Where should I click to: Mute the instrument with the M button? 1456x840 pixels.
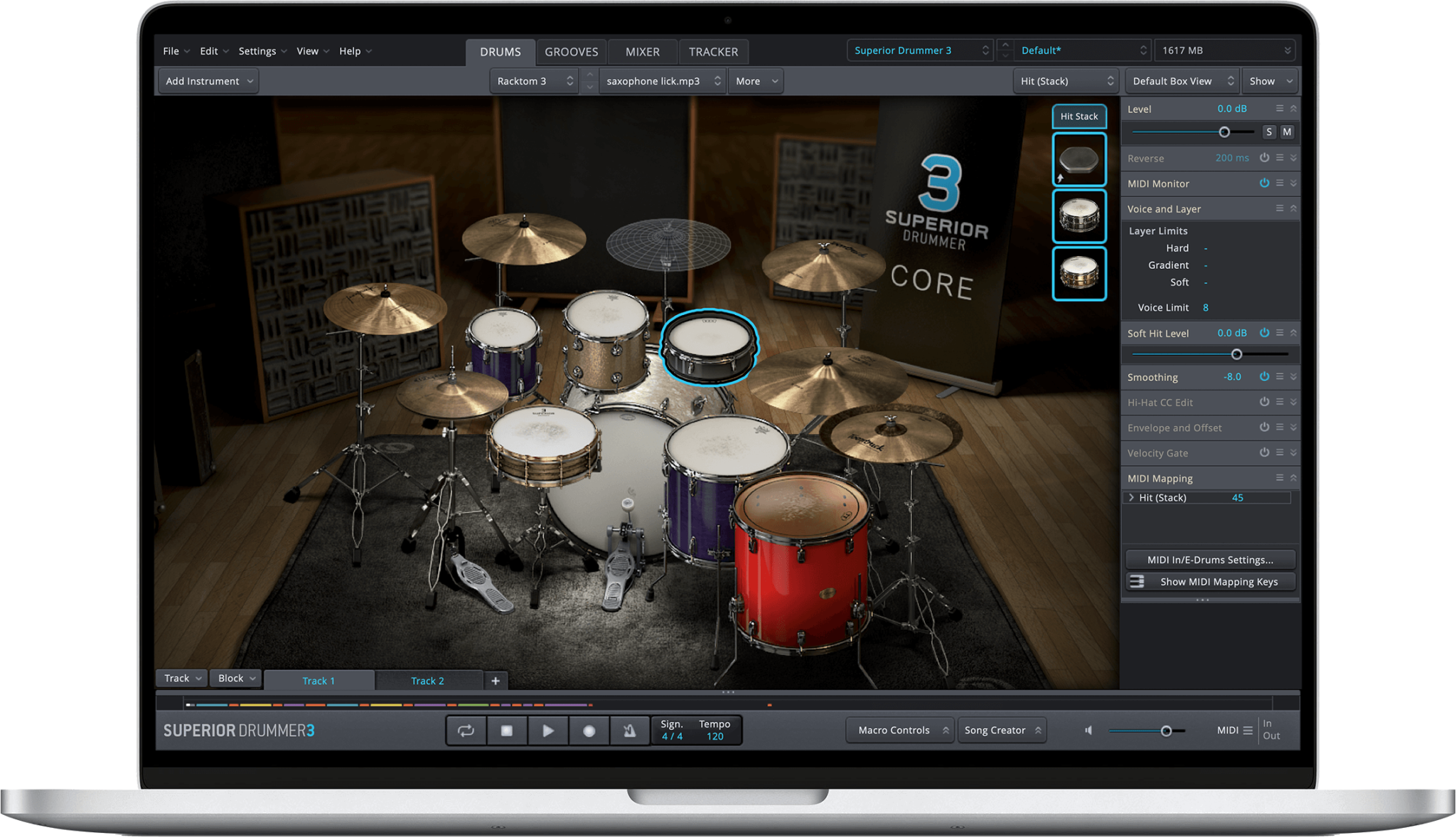[1287, 132]
